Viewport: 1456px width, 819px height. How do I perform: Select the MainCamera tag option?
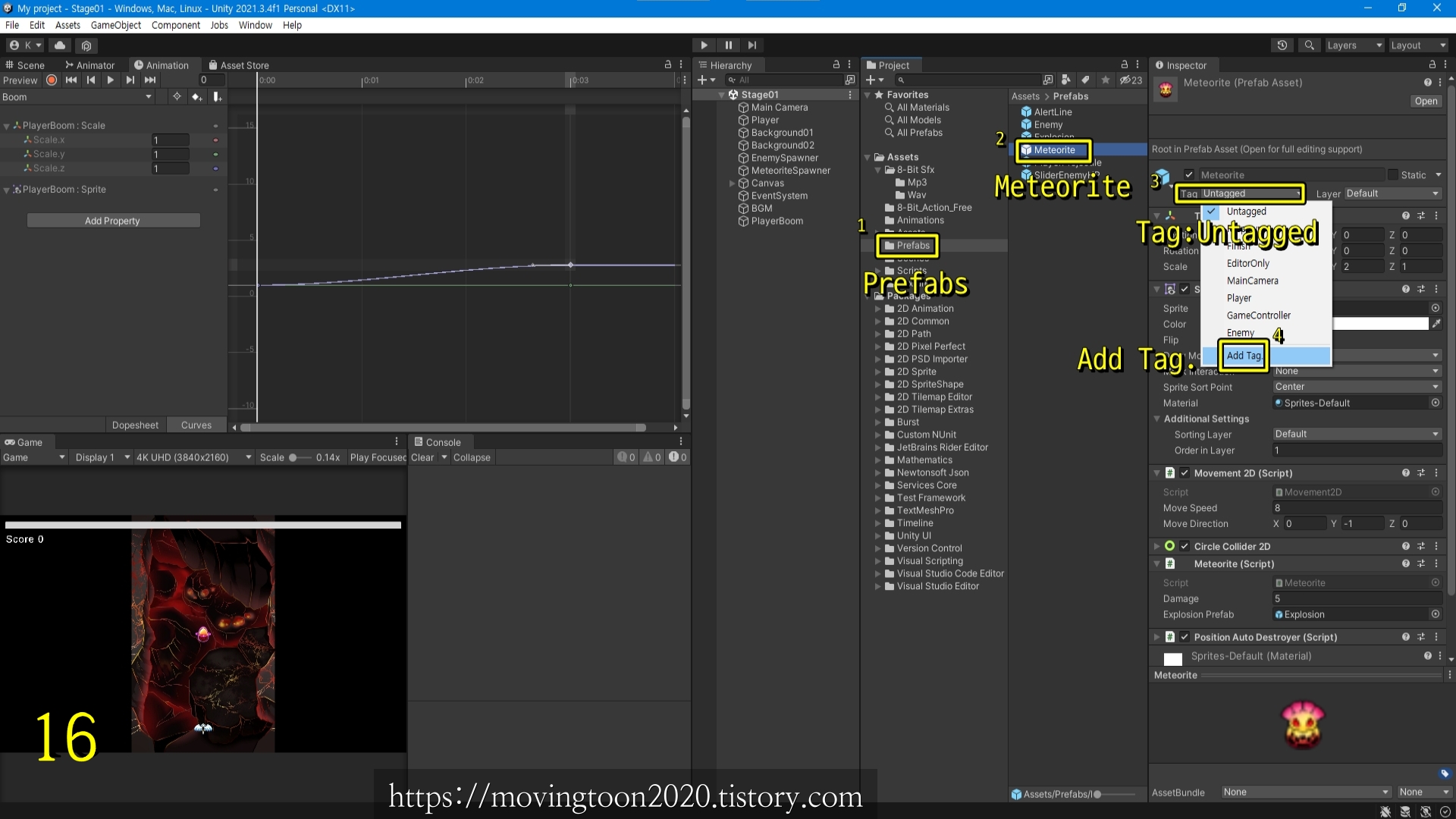[1252, 281]
